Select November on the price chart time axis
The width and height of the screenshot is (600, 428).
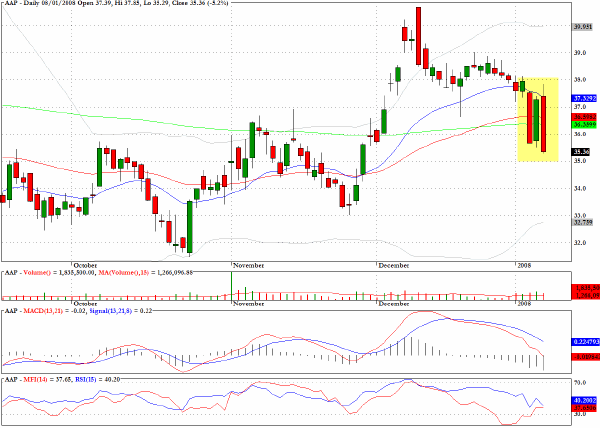pos(248,265)
